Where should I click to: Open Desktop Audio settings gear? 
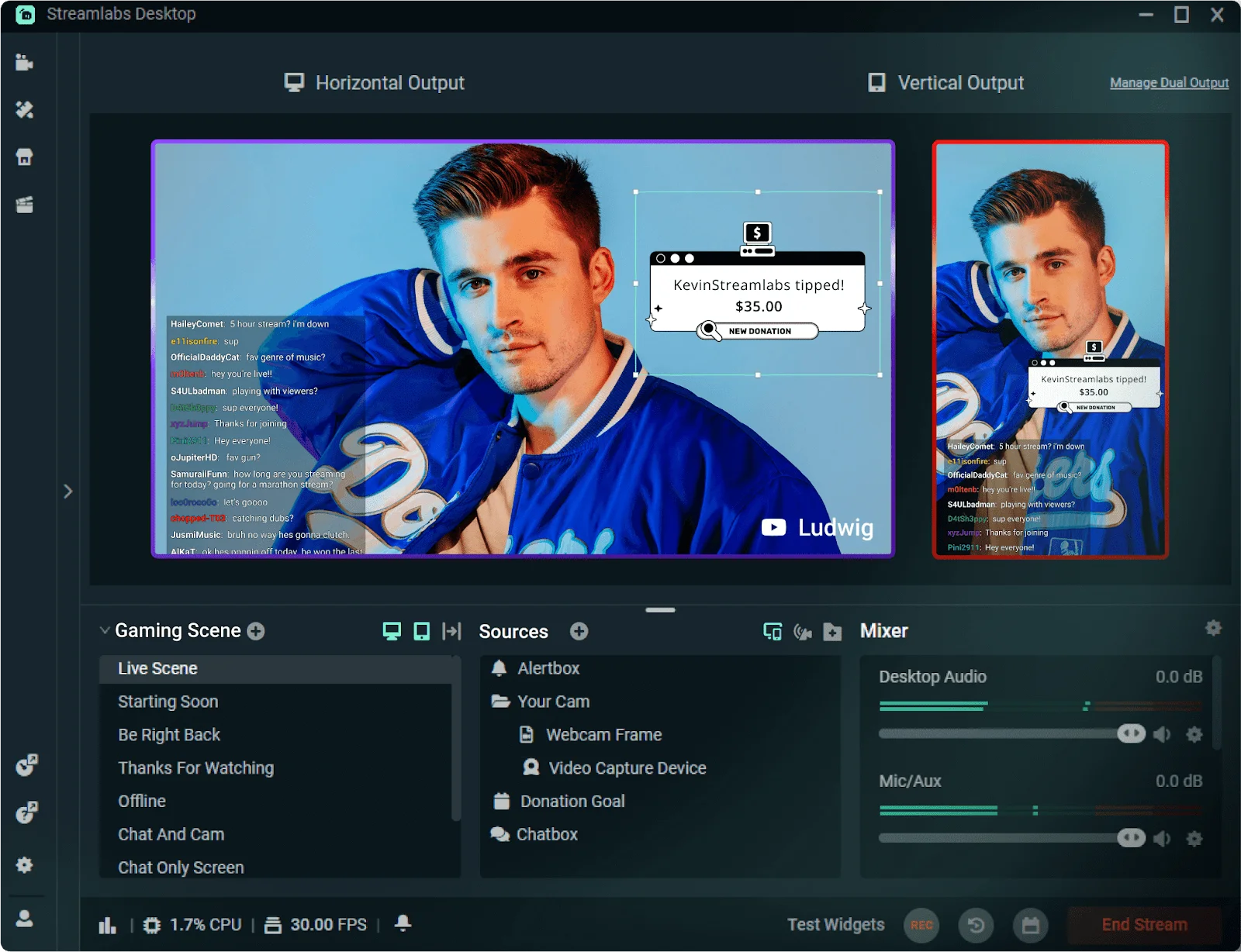click(x=1194, y=734)
